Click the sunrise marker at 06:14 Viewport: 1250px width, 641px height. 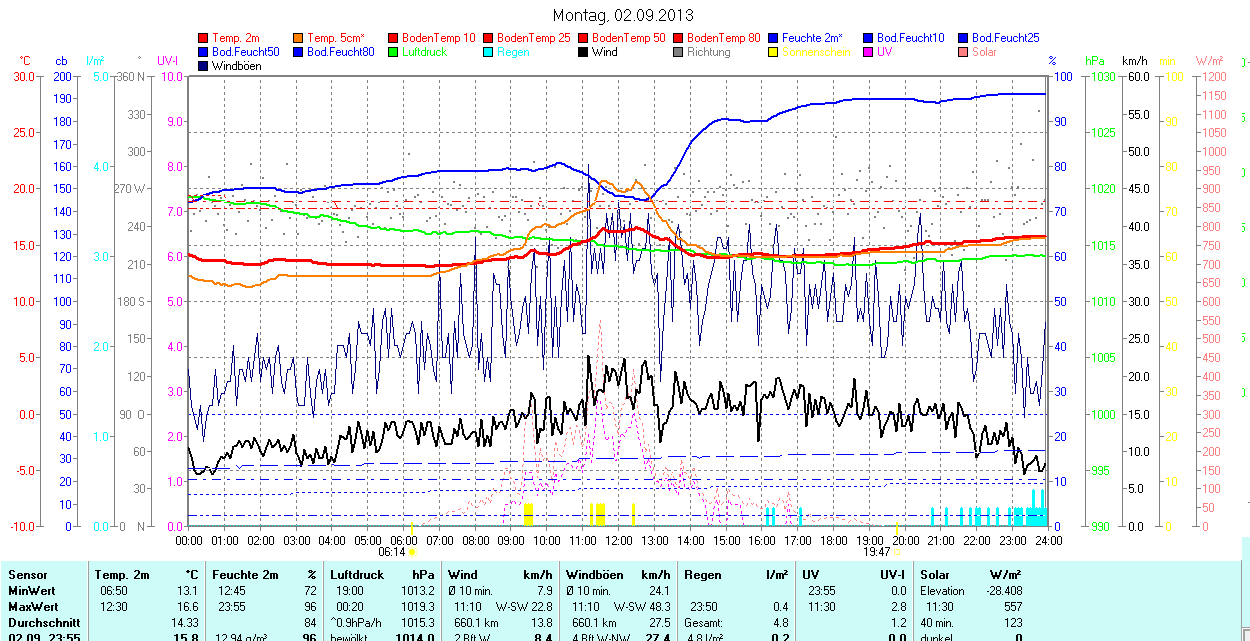click(x=412, y=551)
